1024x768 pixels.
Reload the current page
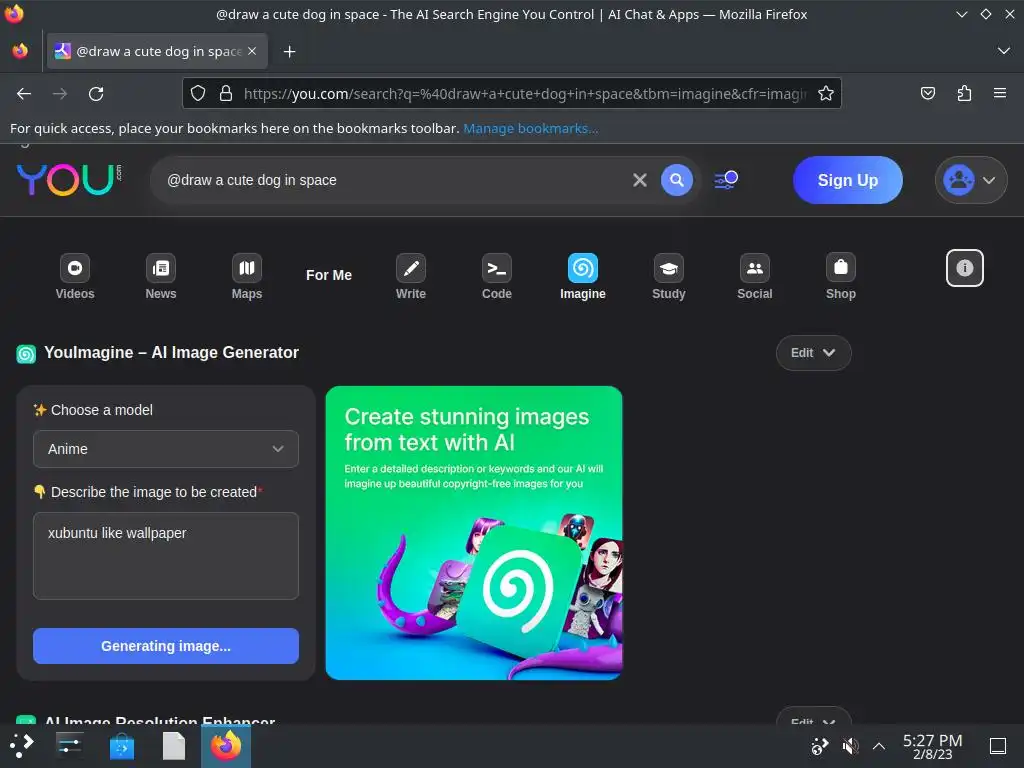click(x=96, y=93)
